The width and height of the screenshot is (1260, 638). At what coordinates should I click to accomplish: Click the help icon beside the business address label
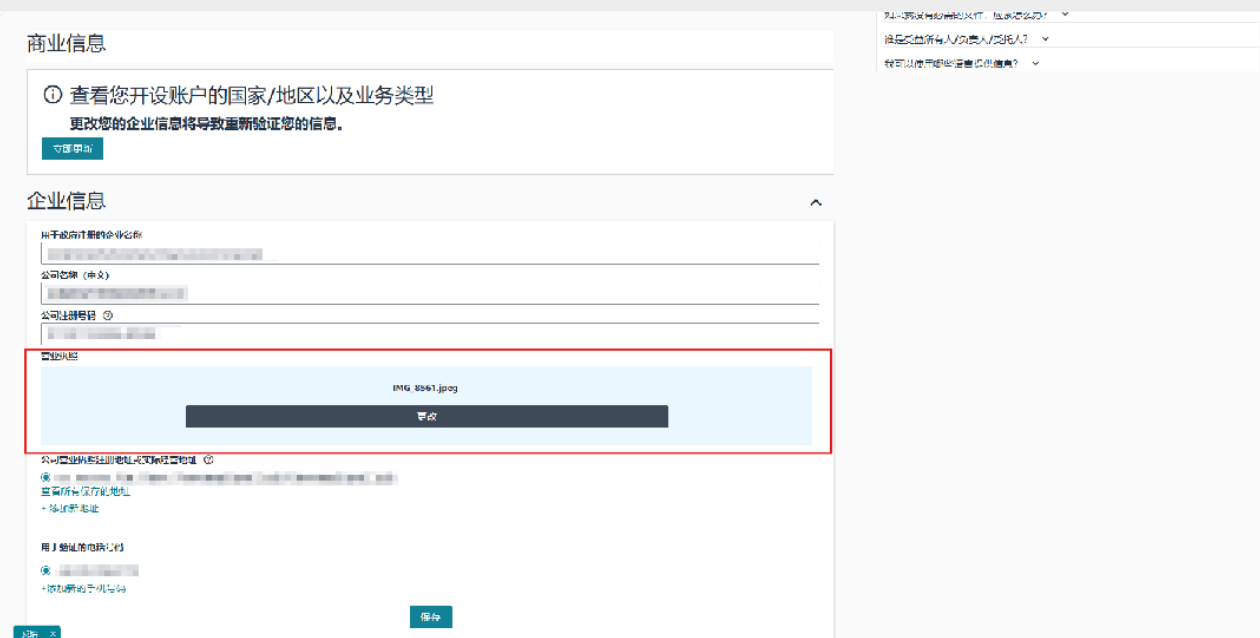click(209, 460)
